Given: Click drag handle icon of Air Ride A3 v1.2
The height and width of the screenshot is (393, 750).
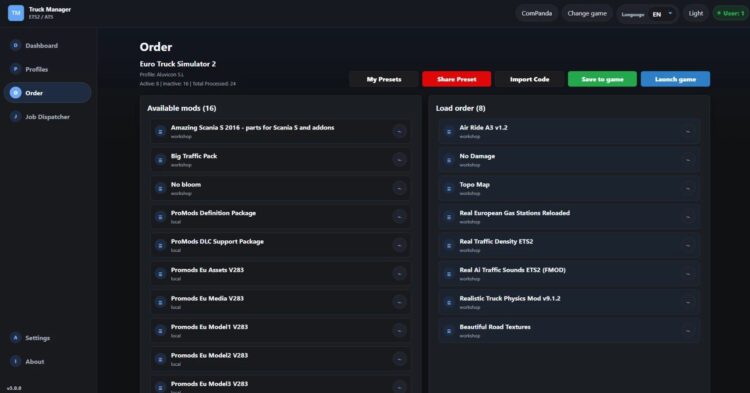Looking at the screenshot, I should [x=449, y=131].
